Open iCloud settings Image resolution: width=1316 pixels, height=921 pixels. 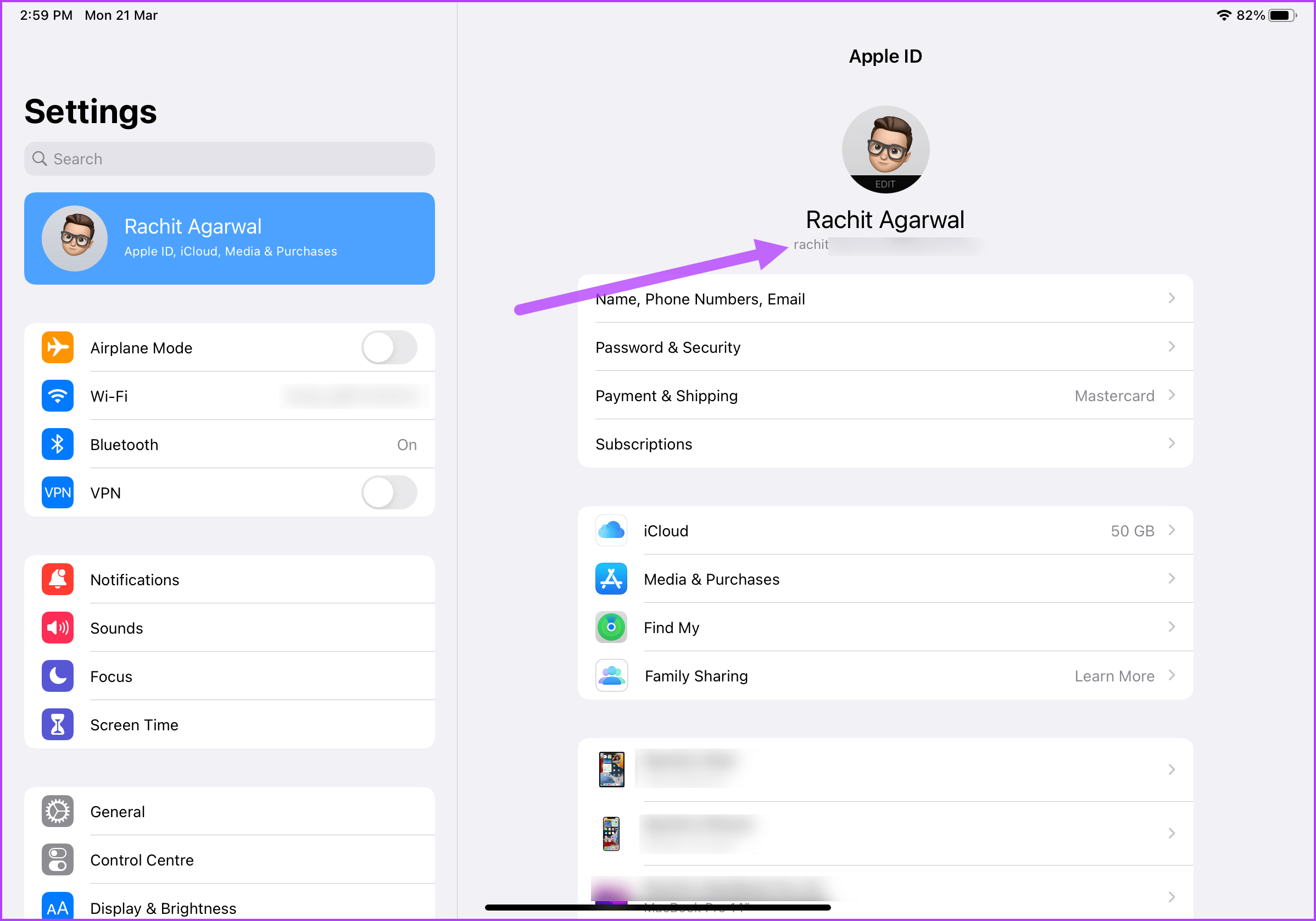[885, 530]
